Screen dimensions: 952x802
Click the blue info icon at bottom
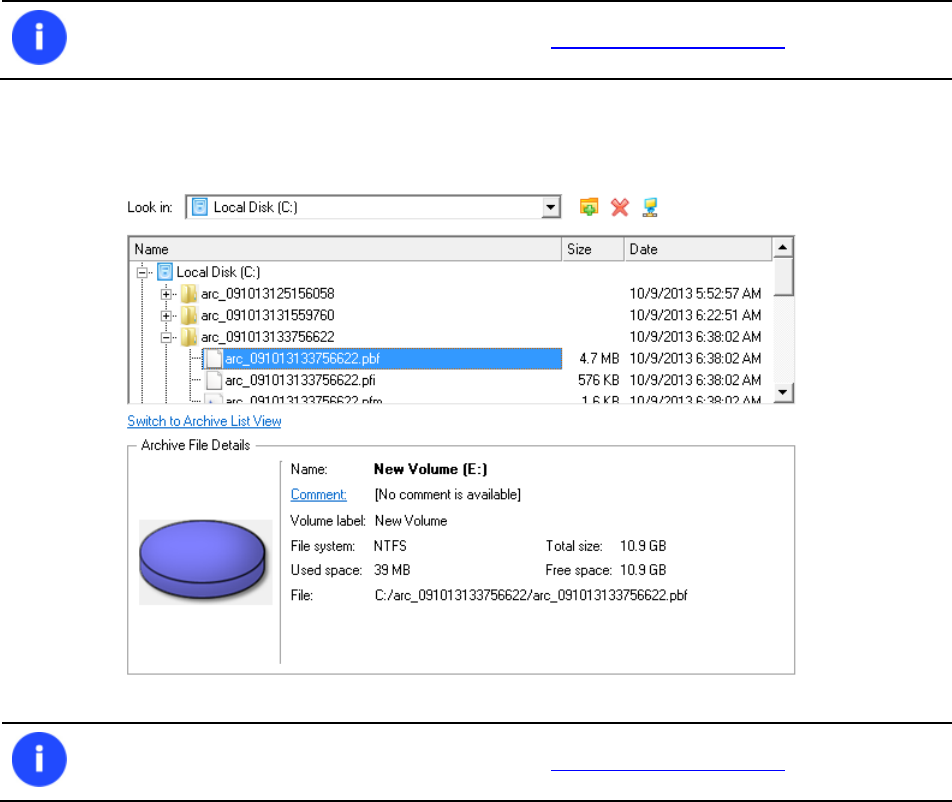[39, 760]
